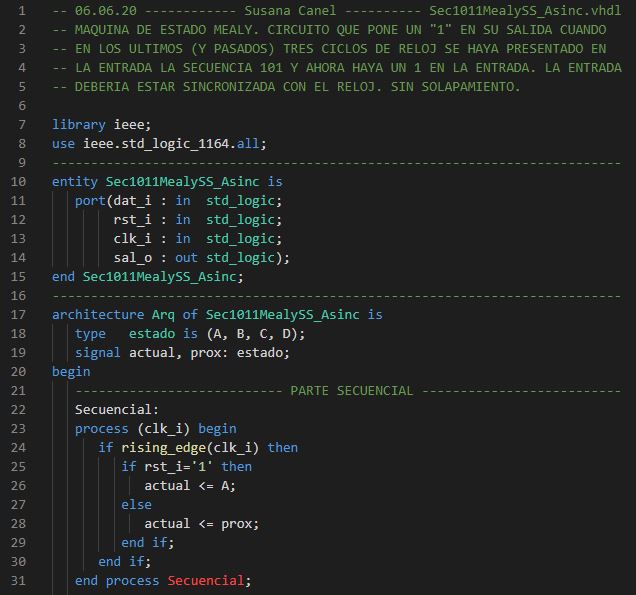The image size is (636, 595).
Task: Click line number 17 in the gutter
Action: [x=18, y=314]
